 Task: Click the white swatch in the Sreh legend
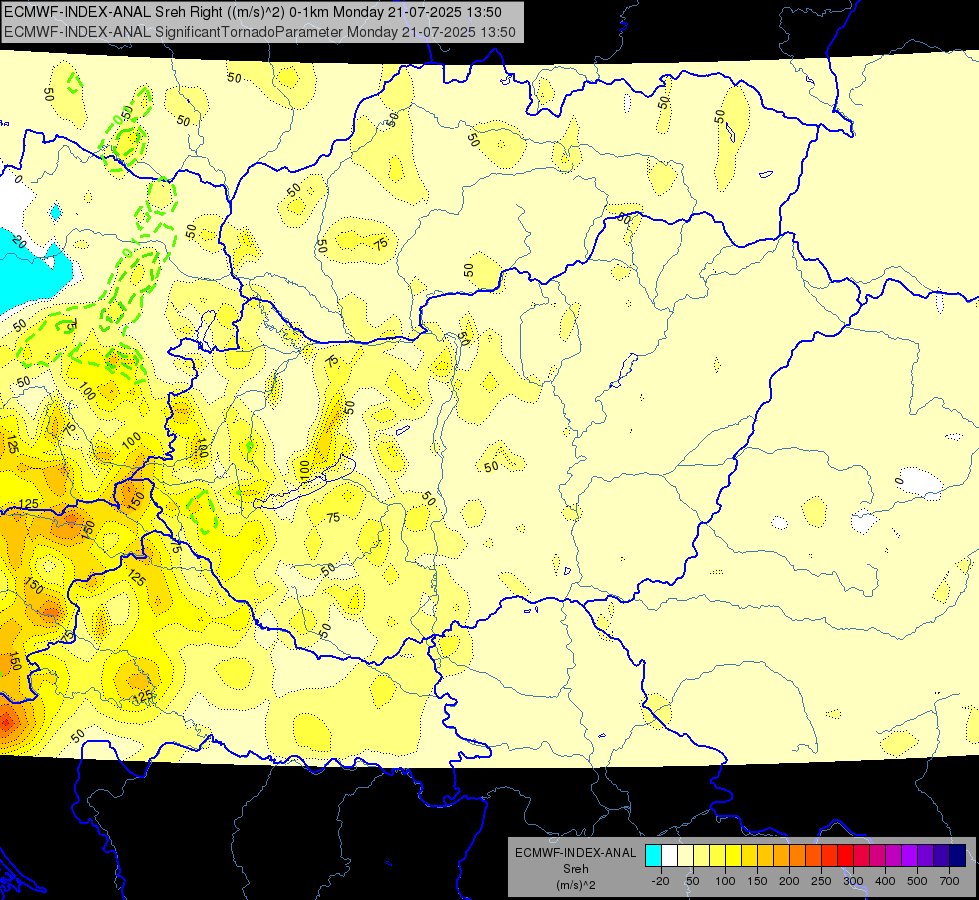(x=669, y=856)
